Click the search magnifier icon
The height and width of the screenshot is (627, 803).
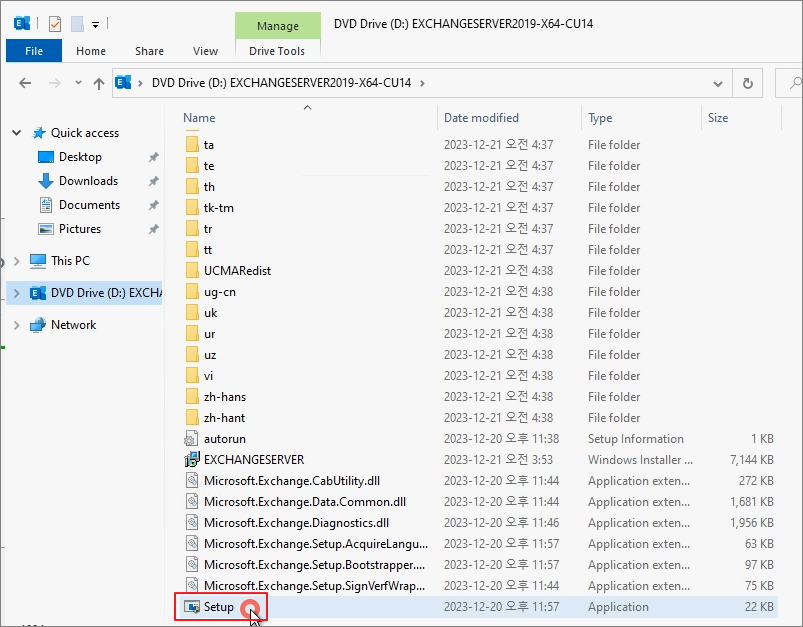pos(794,83)
